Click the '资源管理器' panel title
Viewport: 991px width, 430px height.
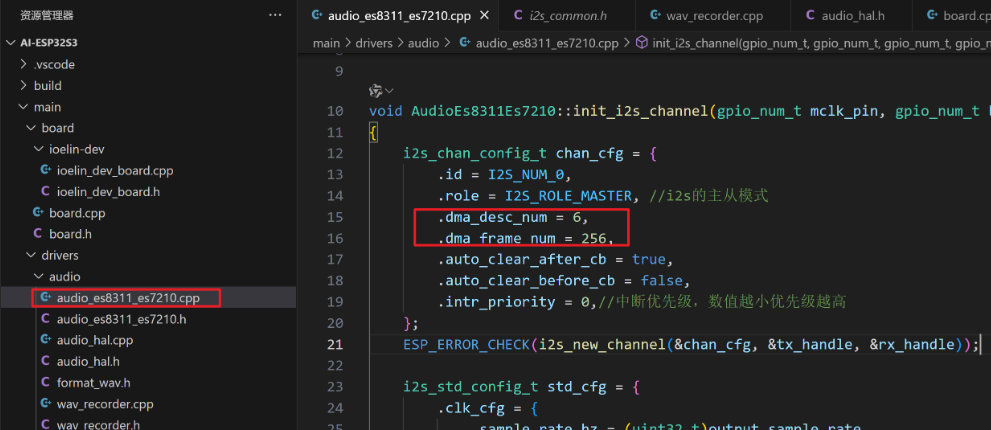(x=47, y=15)
